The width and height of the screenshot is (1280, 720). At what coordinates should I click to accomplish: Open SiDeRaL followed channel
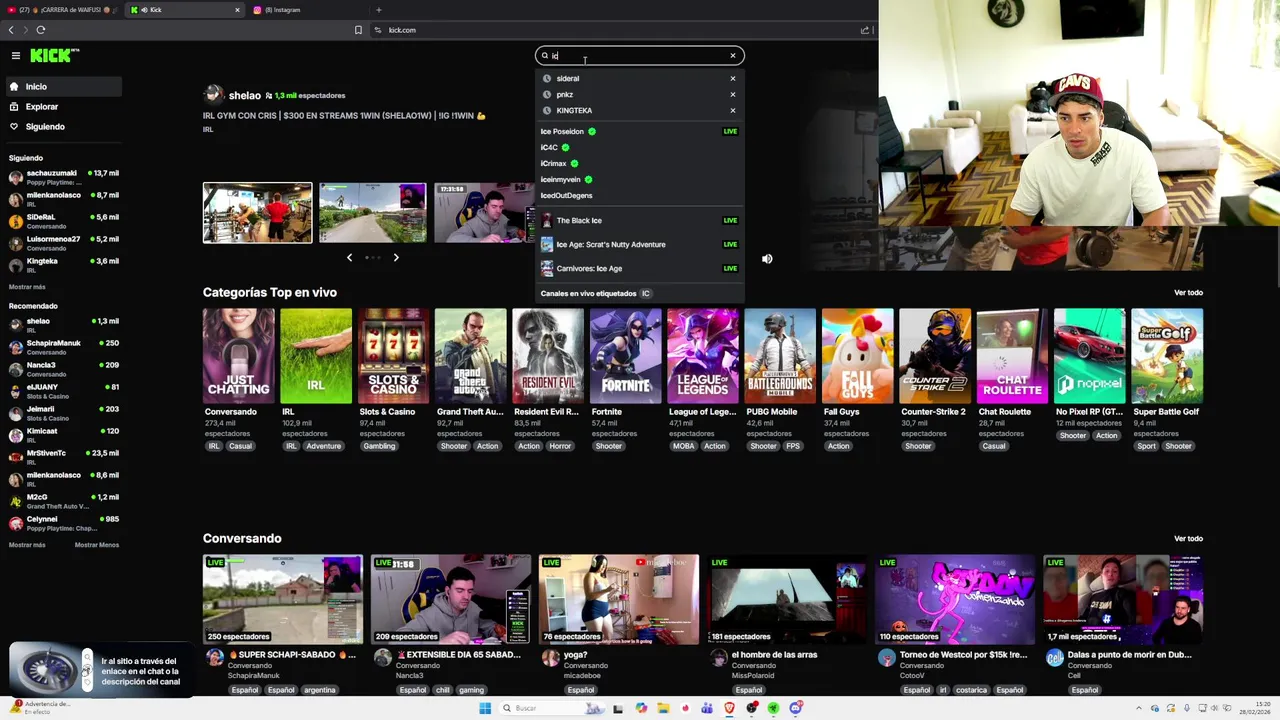(63, 221)
